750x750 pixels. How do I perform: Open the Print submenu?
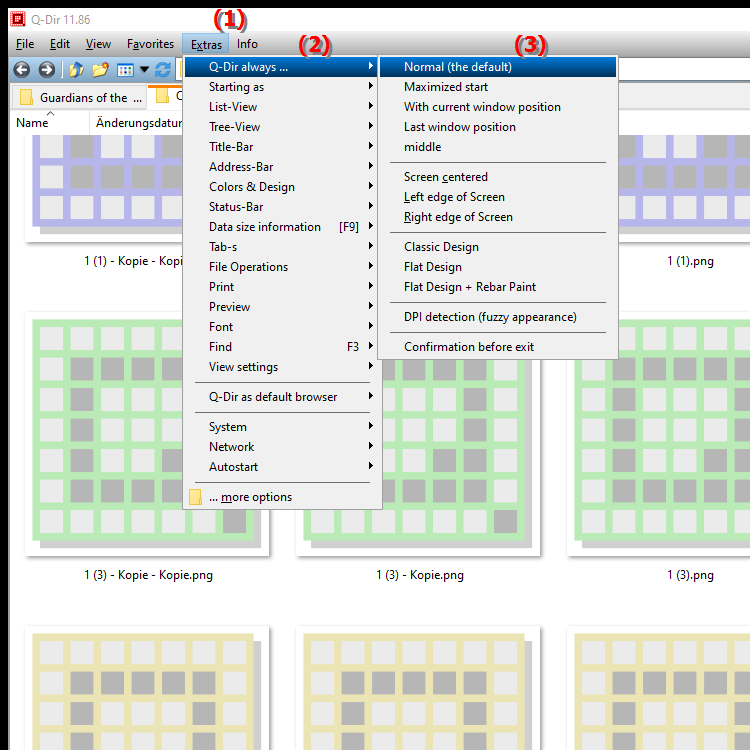point(281,287)
